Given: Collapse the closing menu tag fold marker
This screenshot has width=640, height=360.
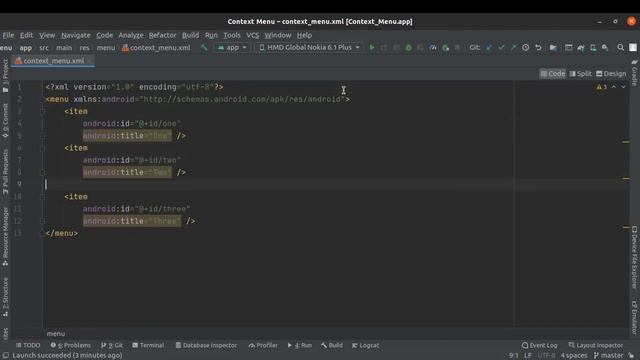Looking at the screenshot, I should (x=42, y=233).
